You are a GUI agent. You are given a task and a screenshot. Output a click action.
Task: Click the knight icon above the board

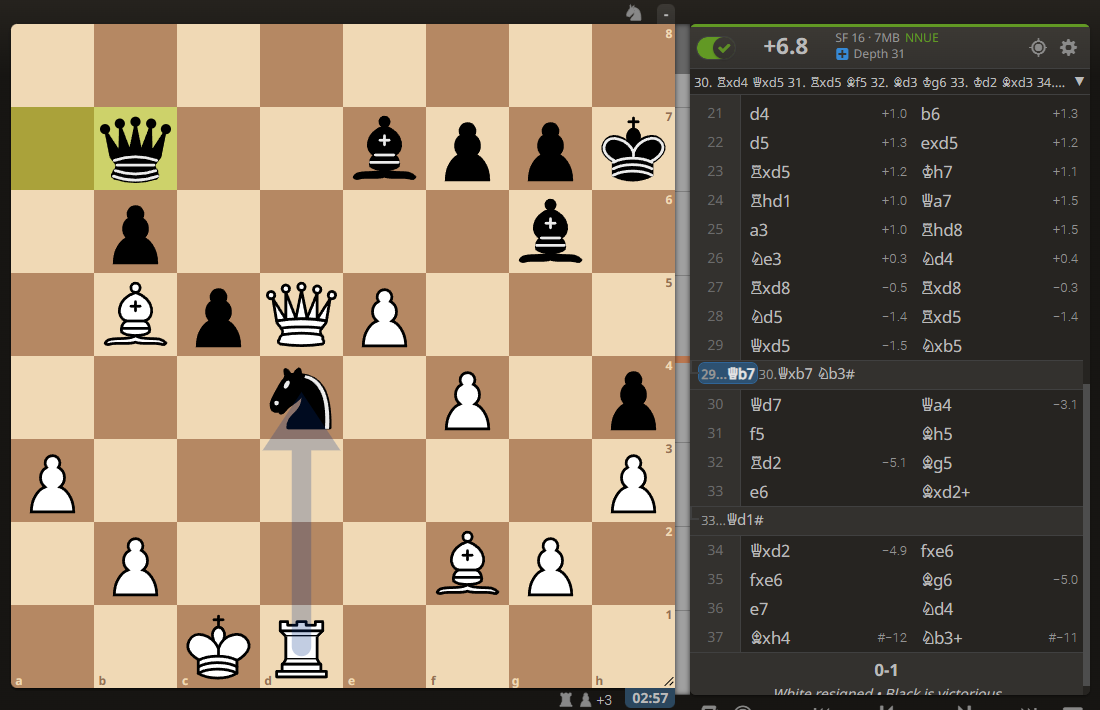pos(634,13)
